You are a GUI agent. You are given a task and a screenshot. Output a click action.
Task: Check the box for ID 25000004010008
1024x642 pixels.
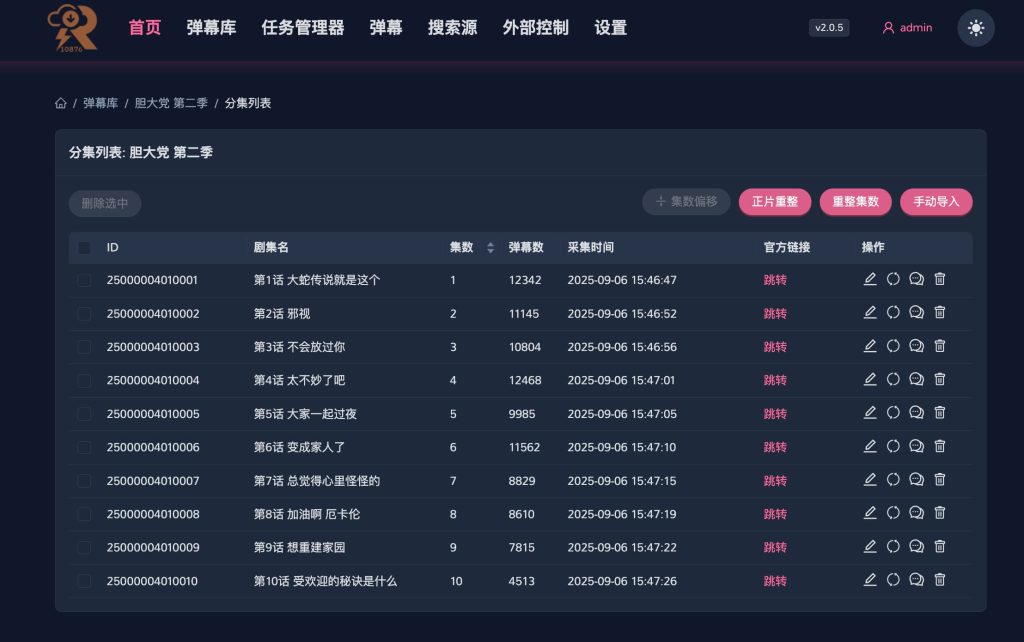coord(84,515)
